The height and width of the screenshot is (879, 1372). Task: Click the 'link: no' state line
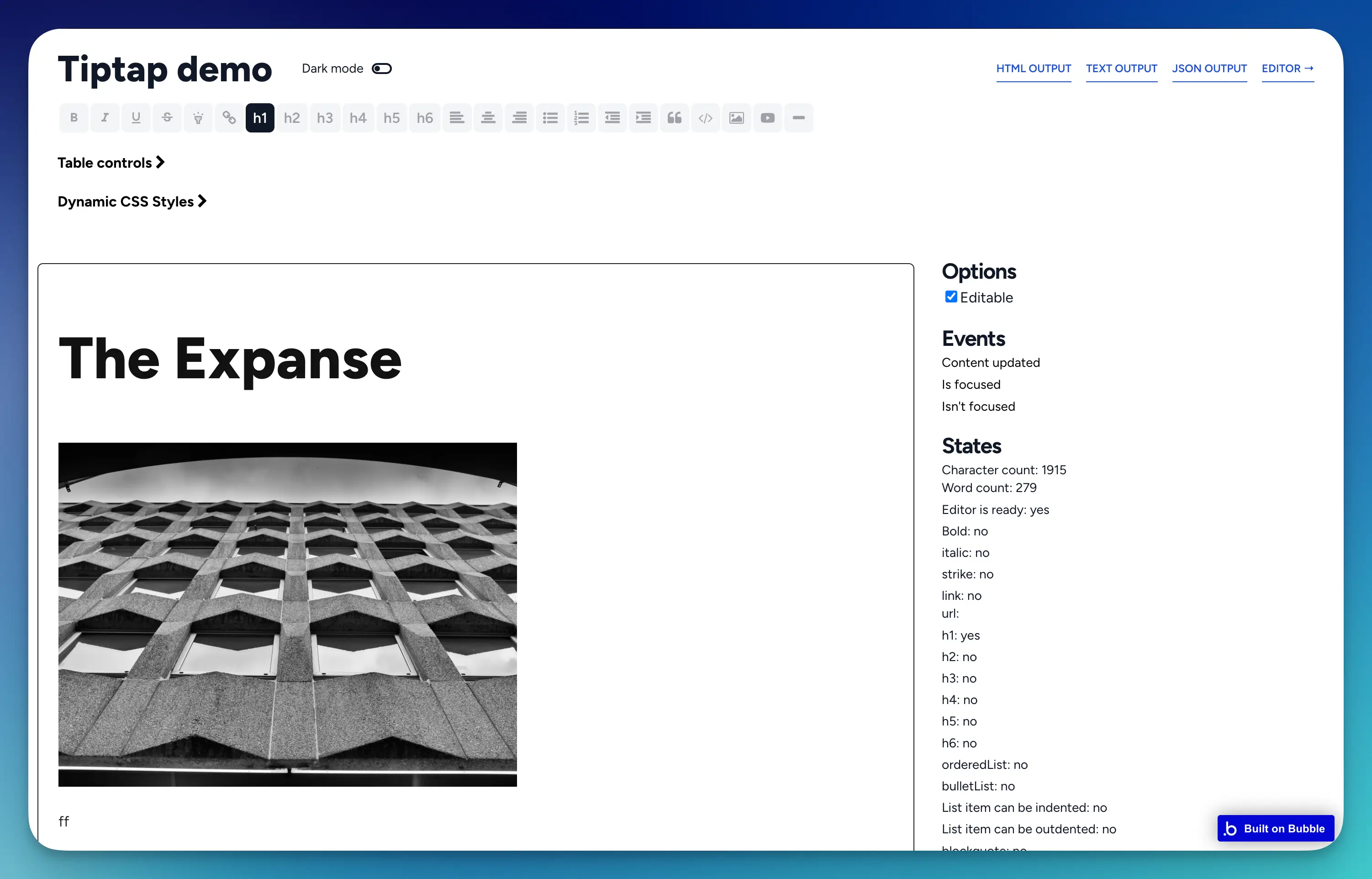[x=961, y=595]
